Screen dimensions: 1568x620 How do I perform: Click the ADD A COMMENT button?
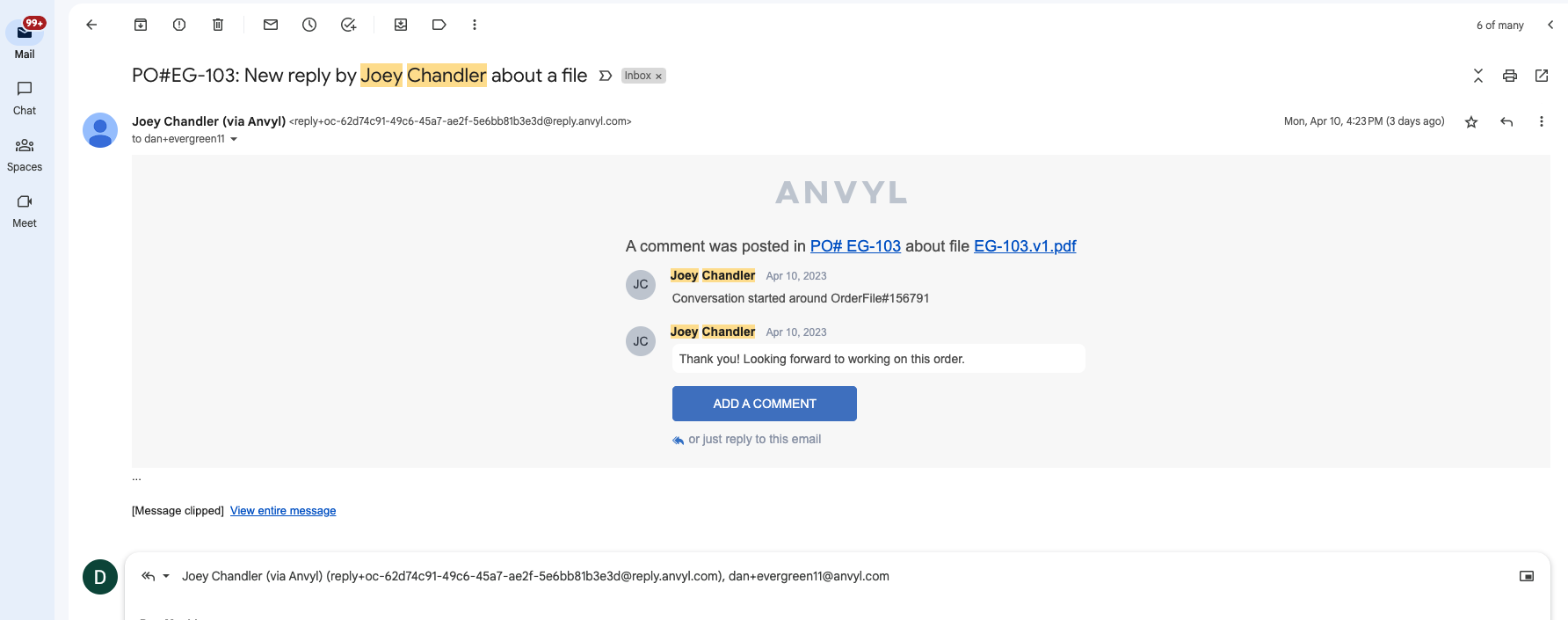[x=765, y=404]
